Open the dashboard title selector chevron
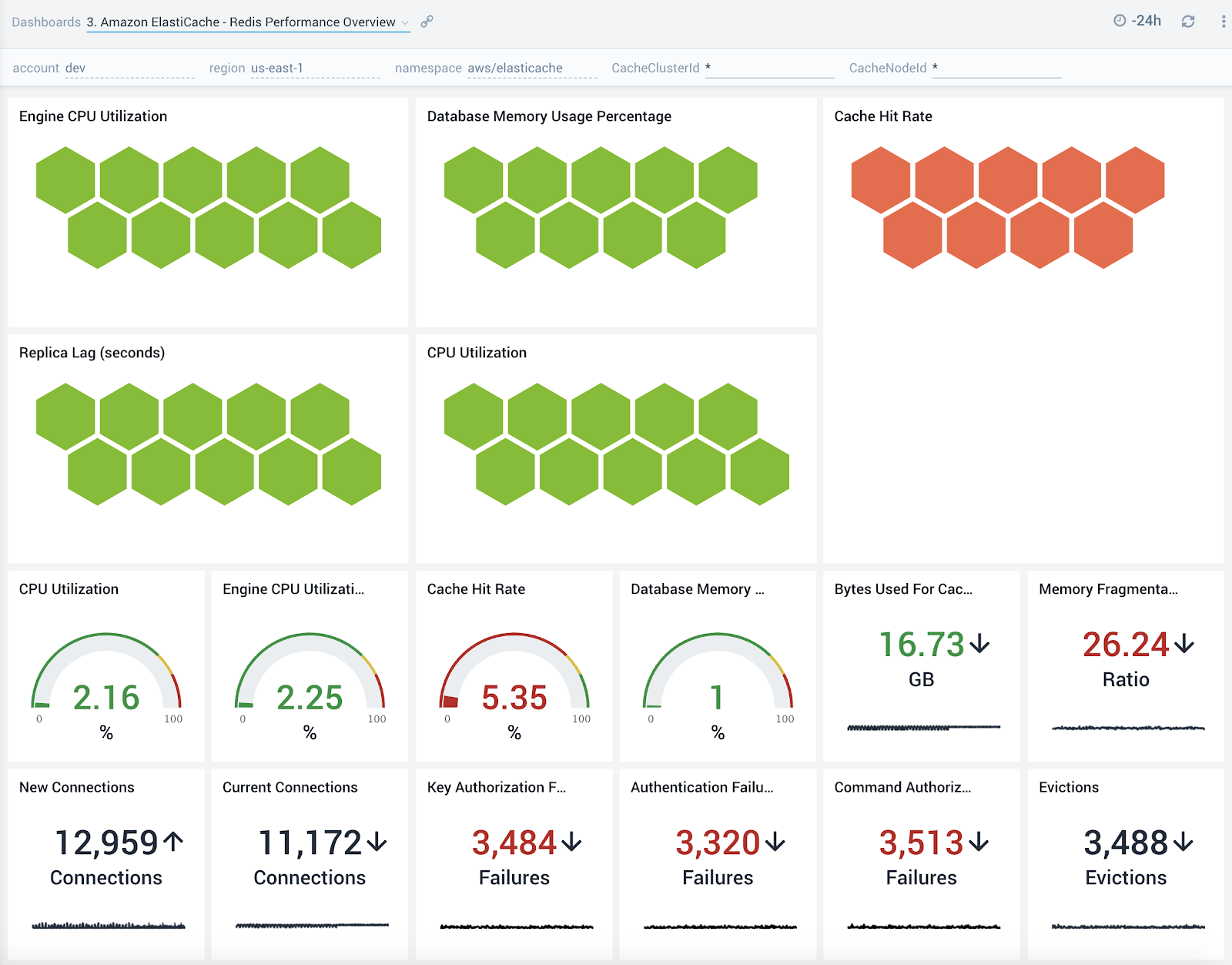 tap(407, 23)
